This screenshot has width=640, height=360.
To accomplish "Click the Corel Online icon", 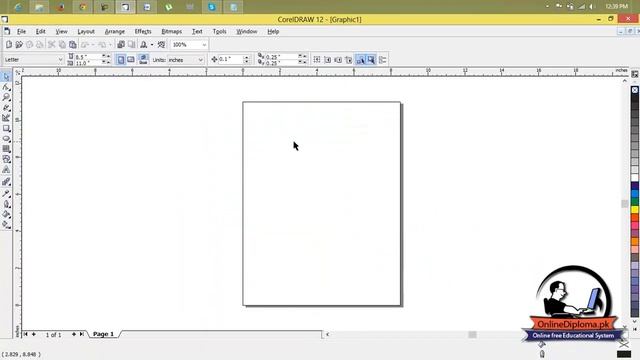I will point(162,44).
